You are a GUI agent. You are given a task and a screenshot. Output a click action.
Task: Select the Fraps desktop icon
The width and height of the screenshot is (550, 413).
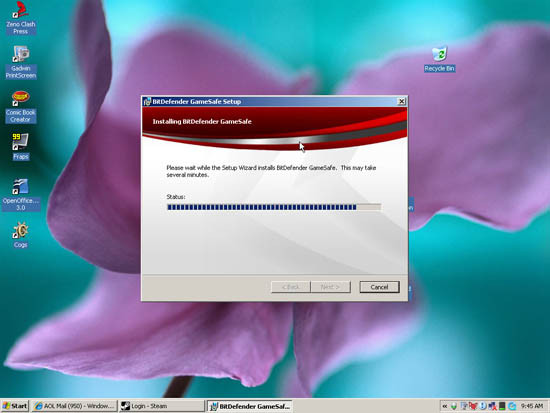click(x=21, y=147)
